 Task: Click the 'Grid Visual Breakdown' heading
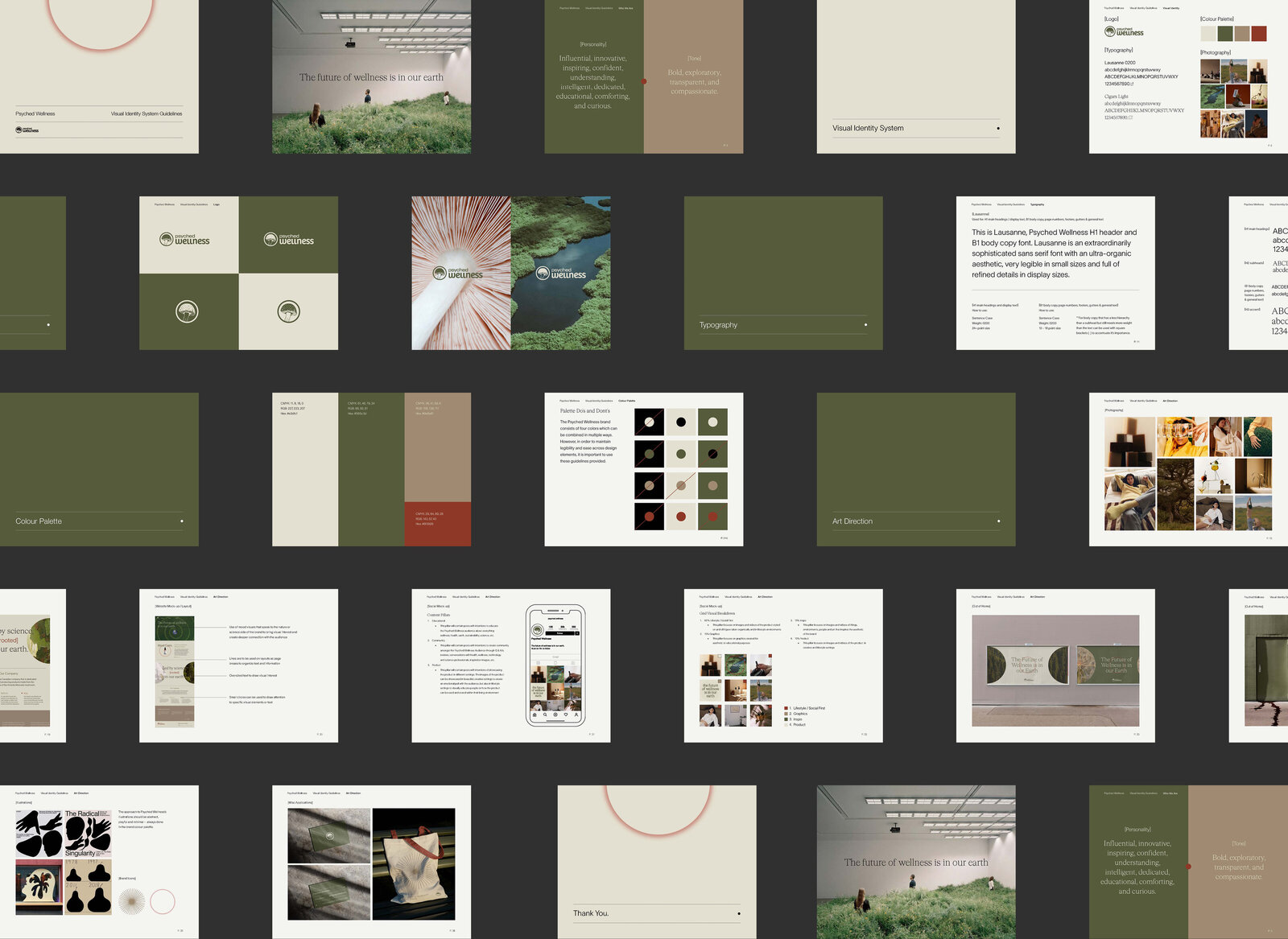click(x=717, y=613)
